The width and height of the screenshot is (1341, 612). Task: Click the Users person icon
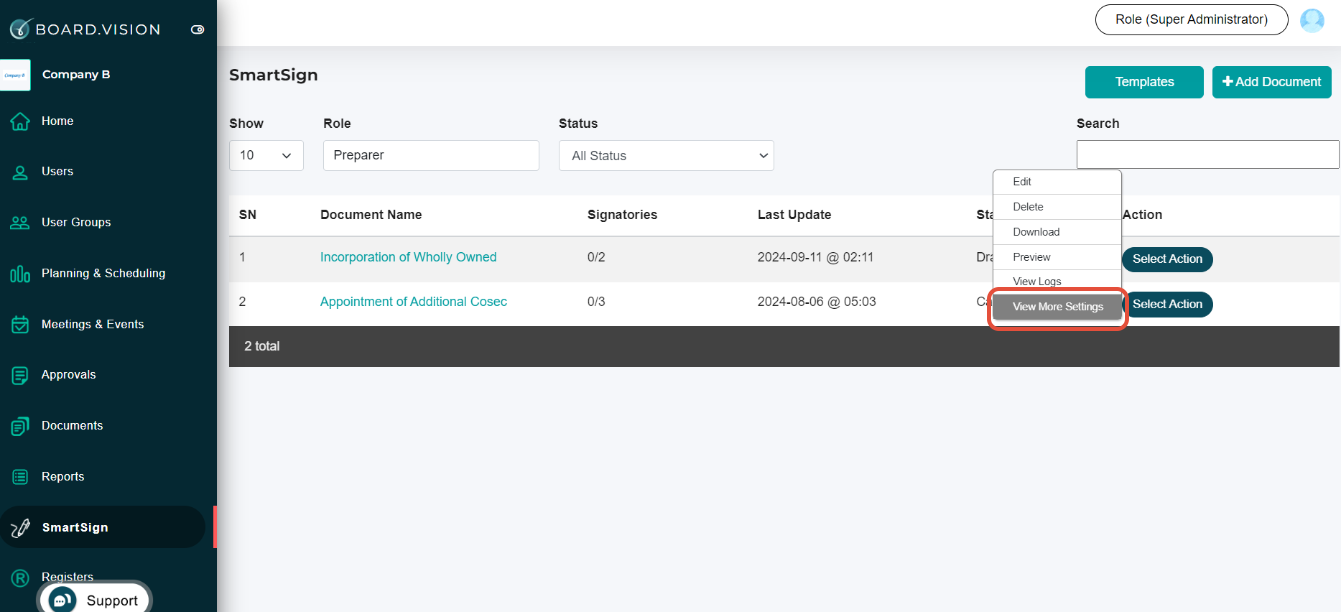pyautogui.click(x=19, y=172)
